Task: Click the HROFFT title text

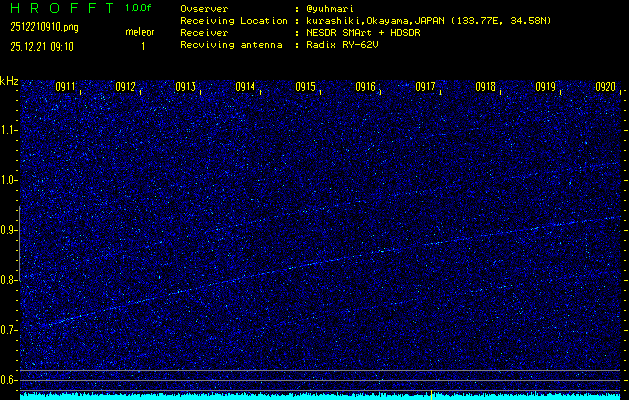Action: [55, 8]
